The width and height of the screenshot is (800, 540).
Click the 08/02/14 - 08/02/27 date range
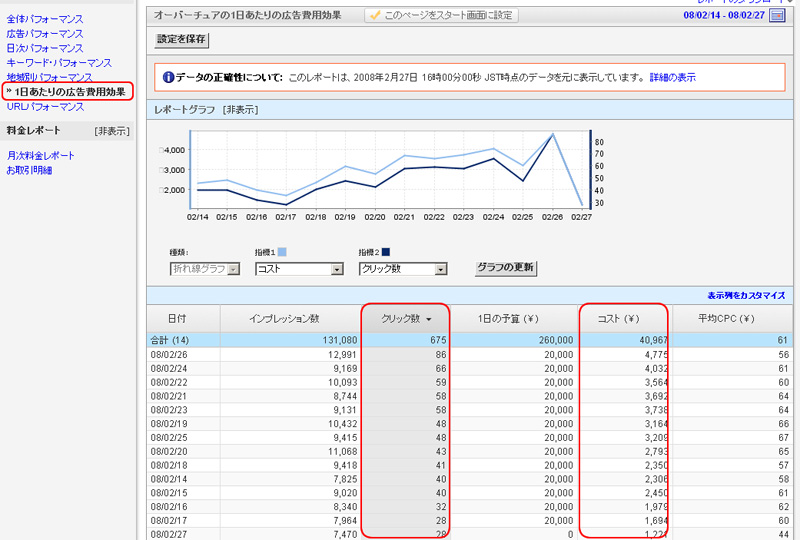coord(723,16)
